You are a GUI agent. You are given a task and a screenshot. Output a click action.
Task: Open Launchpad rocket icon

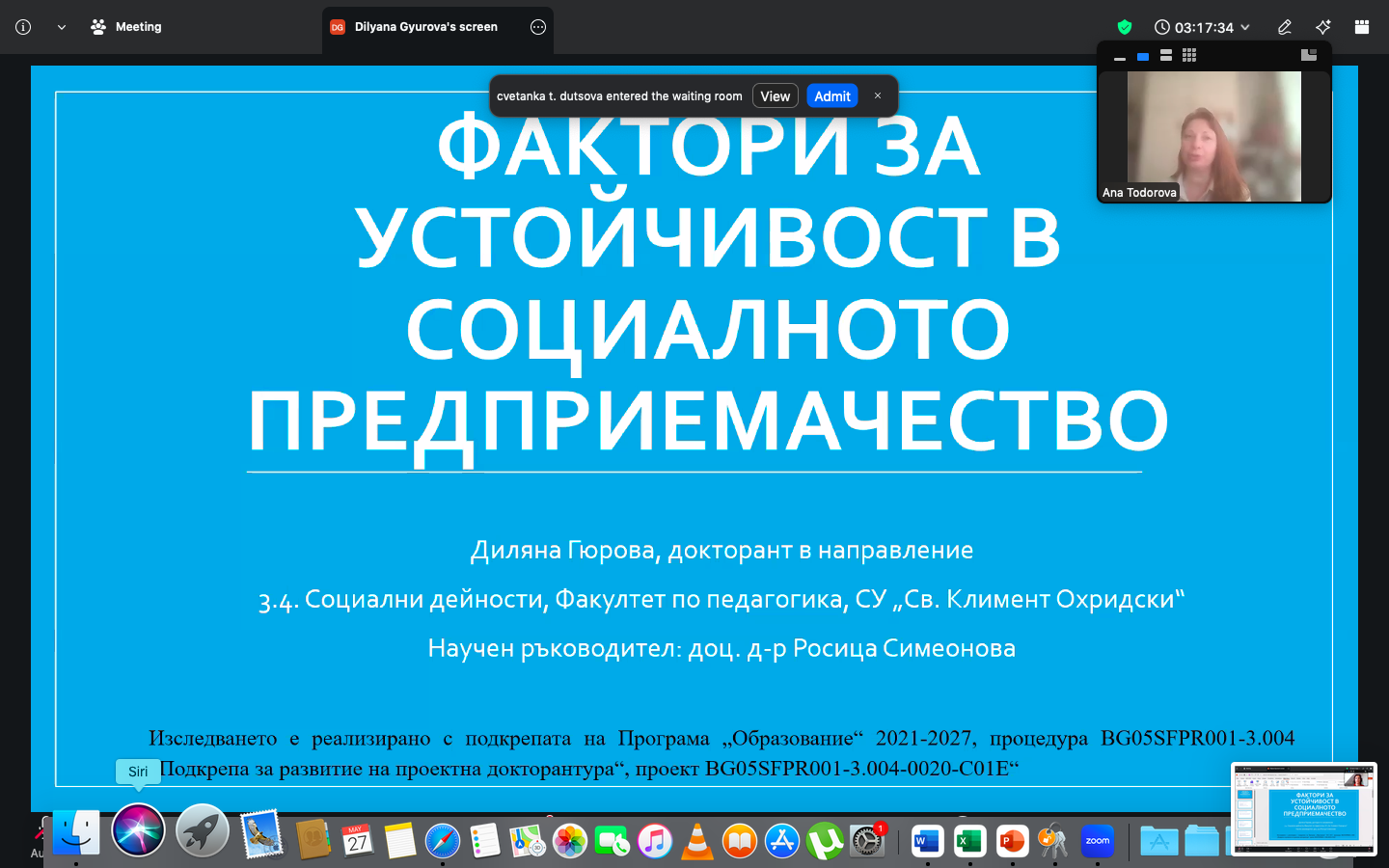click(x=203, y=830)
